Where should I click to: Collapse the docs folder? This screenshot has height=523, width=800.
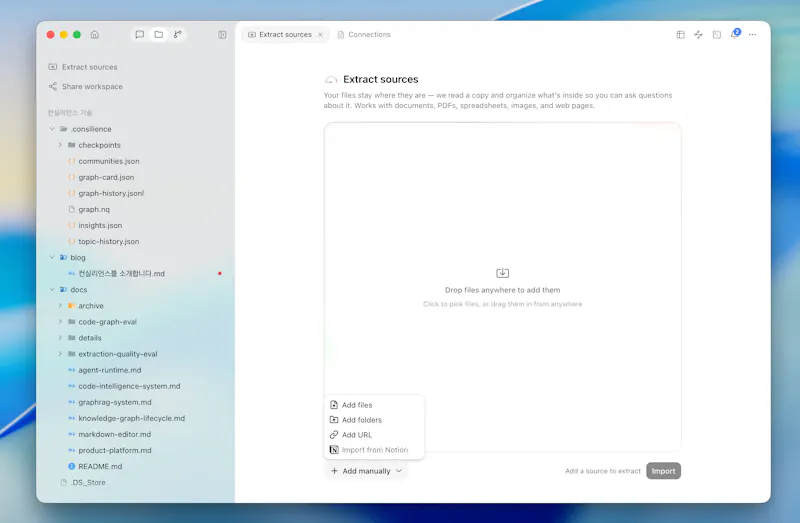(x=52, y=289)
